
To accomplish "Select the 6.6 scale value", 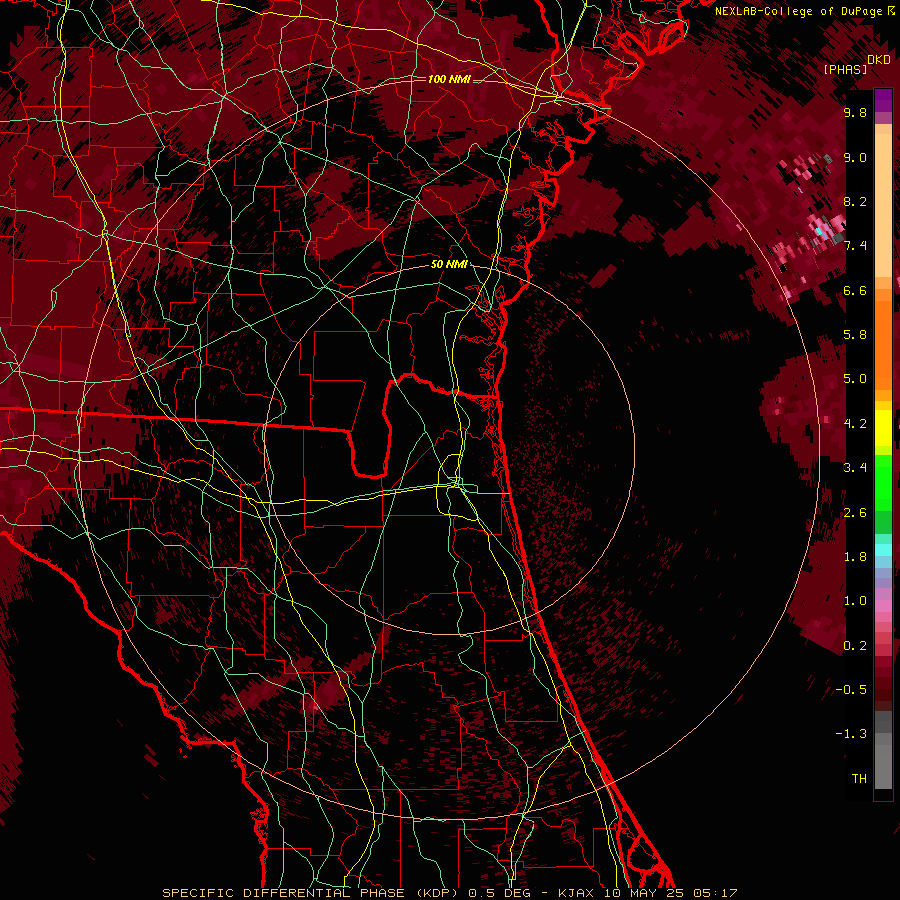I will click(x=855, y=290).
